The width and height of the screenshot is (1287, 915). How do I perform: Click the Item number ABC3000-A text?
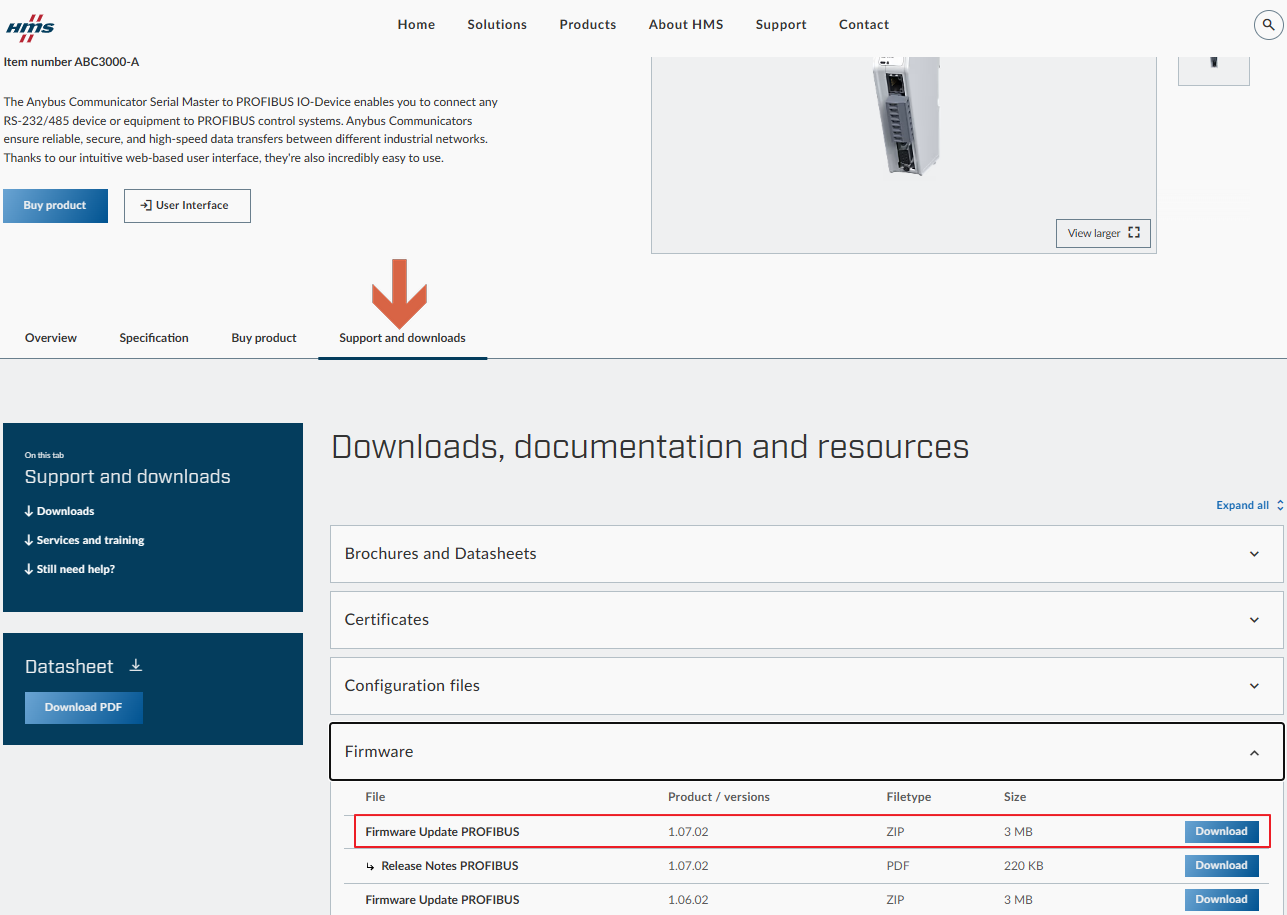pos(71,62)
